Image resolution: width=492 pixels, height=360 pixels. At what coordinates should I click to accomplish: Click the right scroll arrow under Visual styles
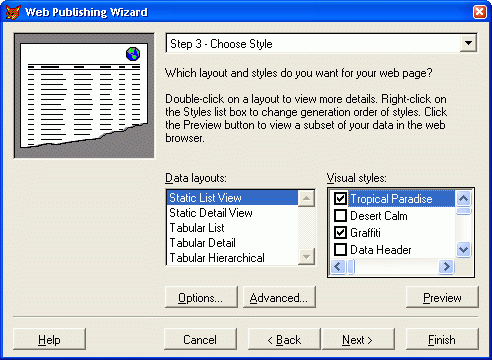point(446,267)
